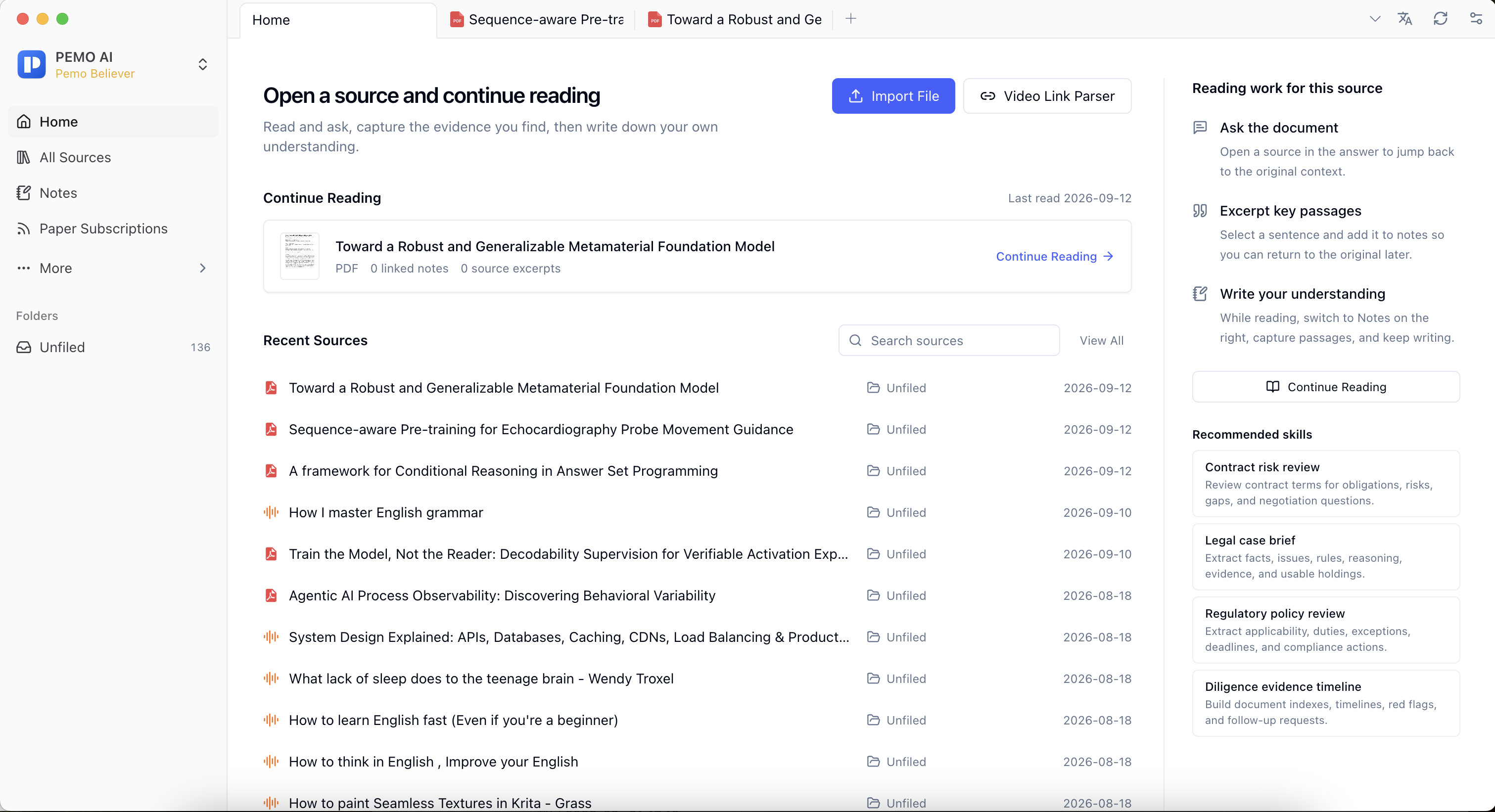Click PDF icon of Agentic AI Process Observability row
The height and width of the screenshot is (812, 1495).
(271, 595)
